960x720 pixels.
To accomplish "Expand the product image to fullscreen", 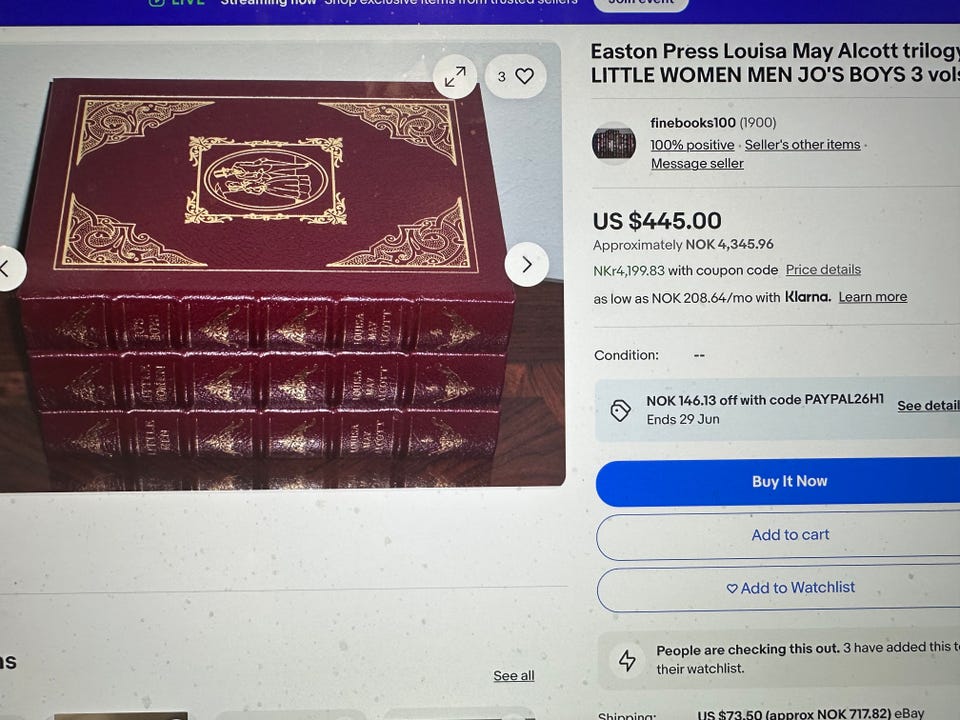I will click(x=454, y=77).
